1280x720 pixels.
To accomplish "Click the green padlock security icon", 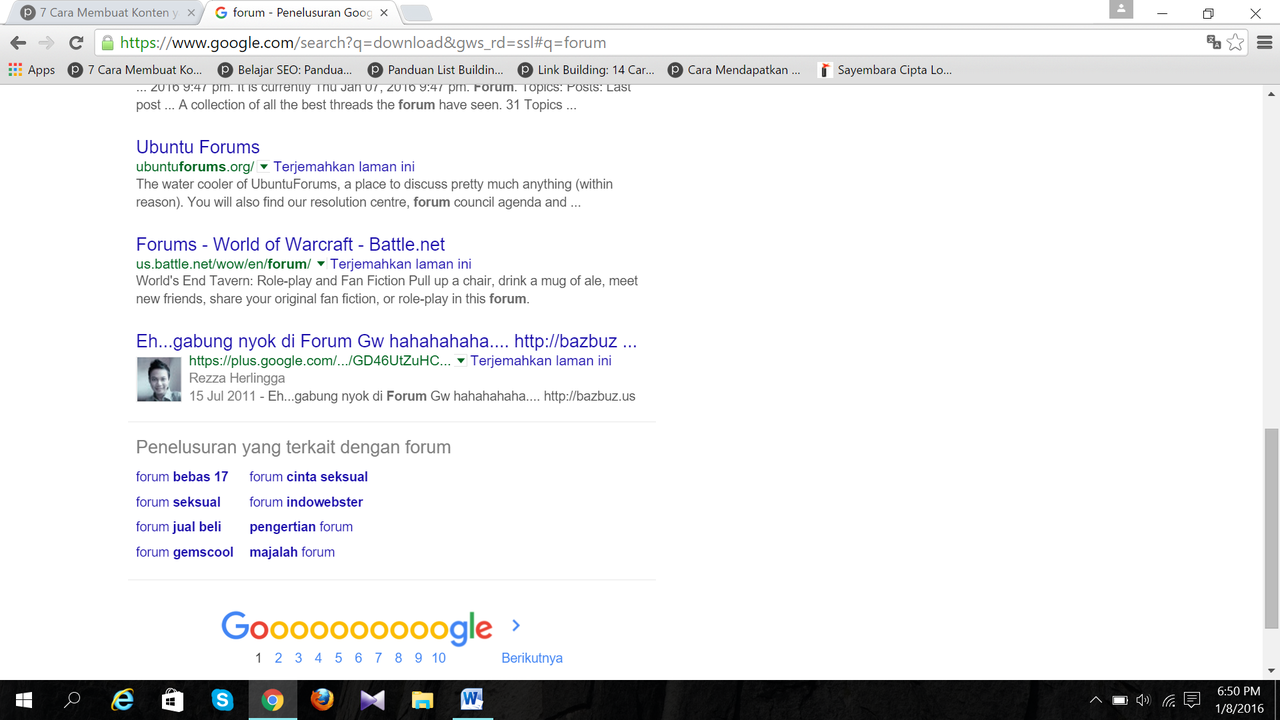I will click(108, 43).
